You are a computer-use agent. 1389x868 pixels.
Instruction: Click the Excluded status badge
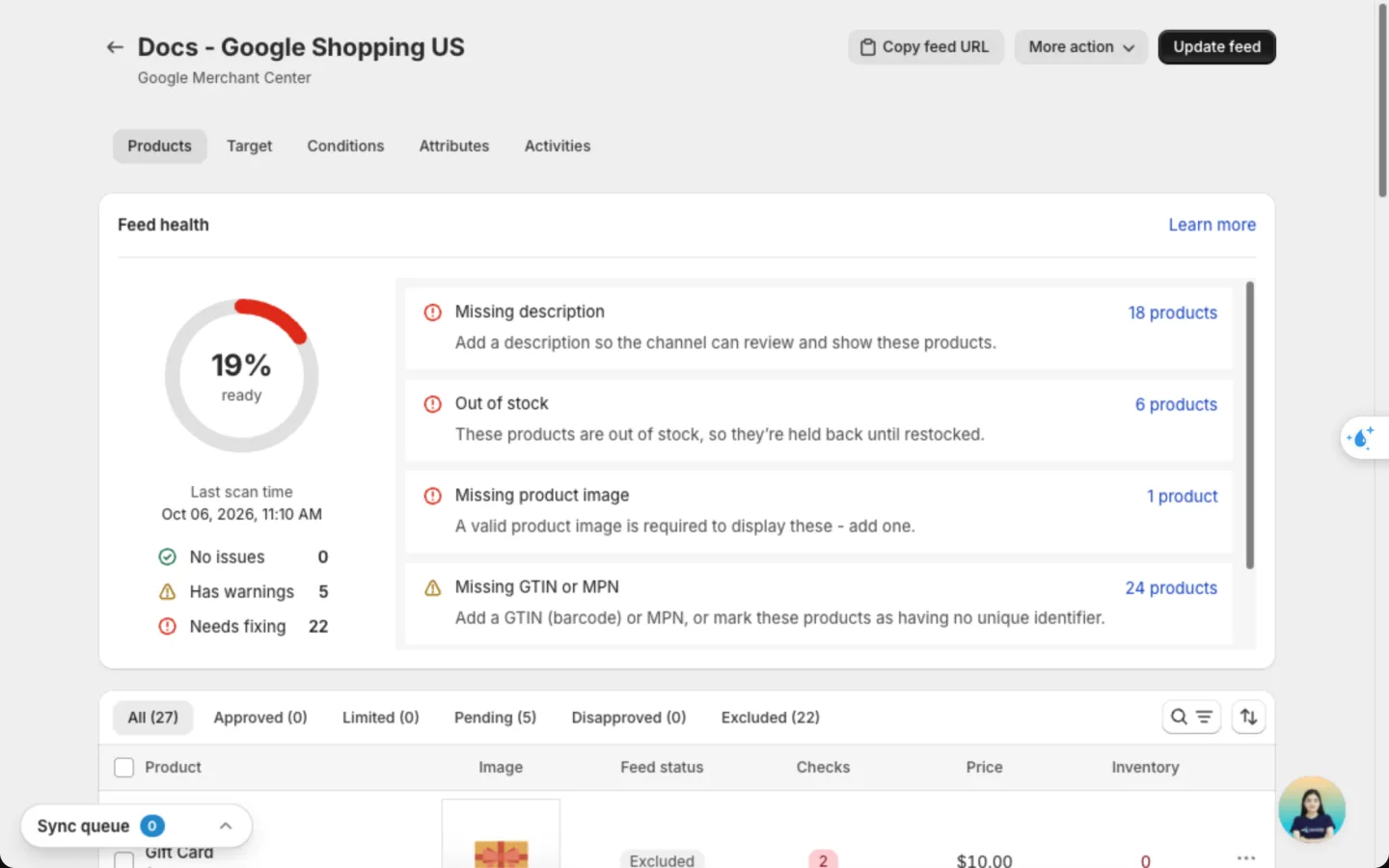pyautogui.click(x=662, y=859)
